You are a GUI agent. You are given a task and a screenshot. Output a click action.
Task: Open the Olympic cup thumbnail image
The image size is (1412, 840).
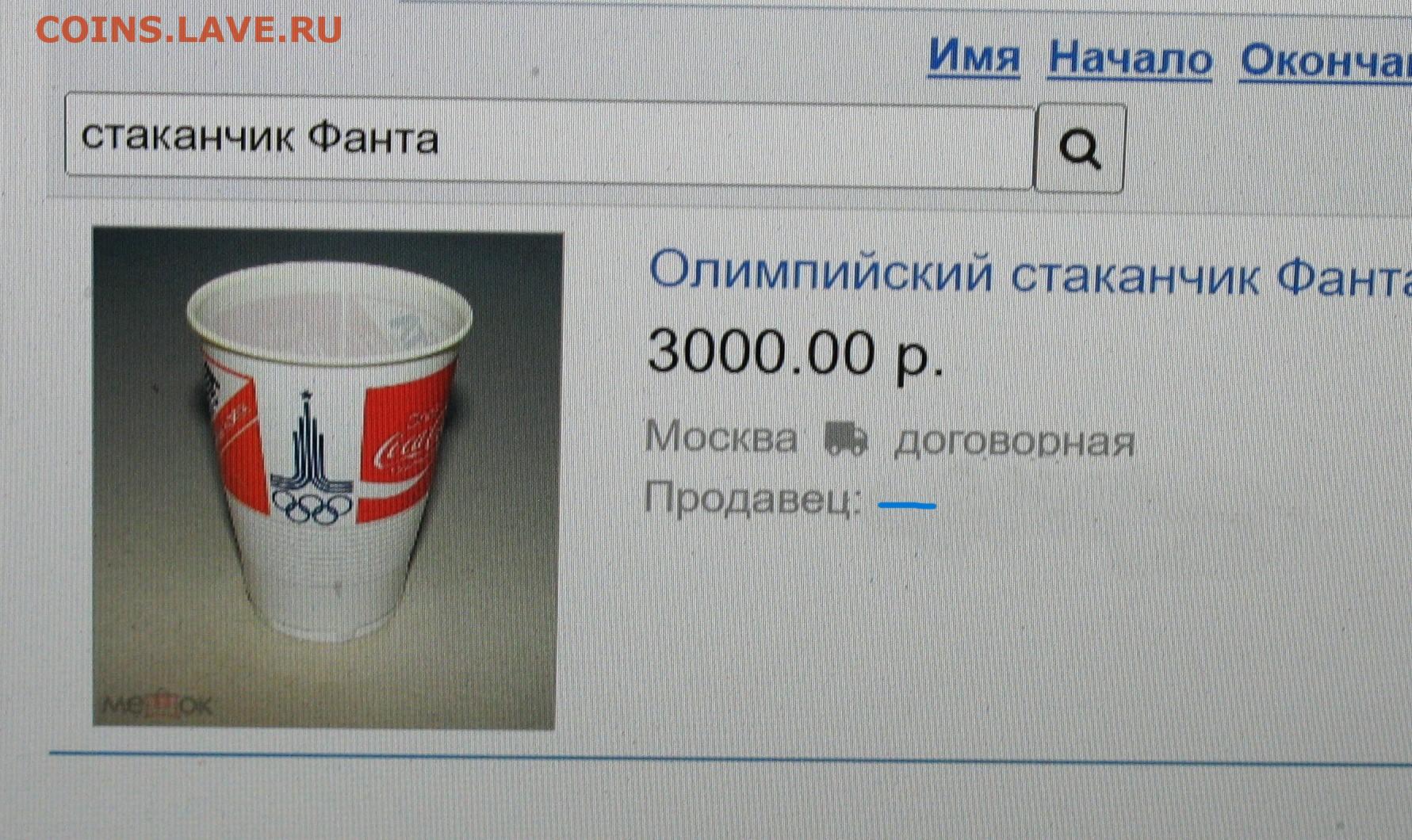327,479
